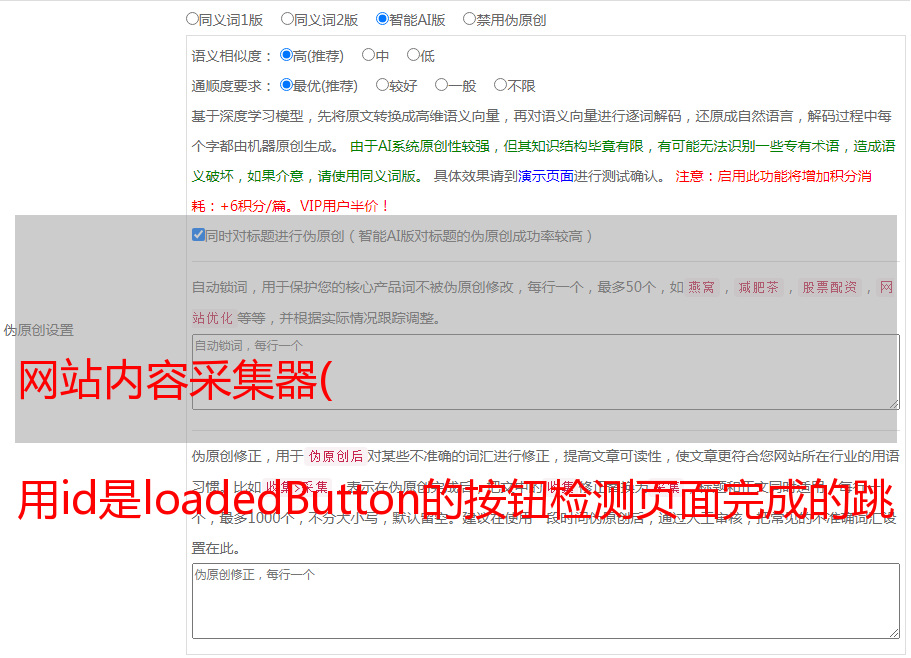Choose the 智能AI版 radio option
Viewport: 911px width, 658px height.
[x=382, y=19]
